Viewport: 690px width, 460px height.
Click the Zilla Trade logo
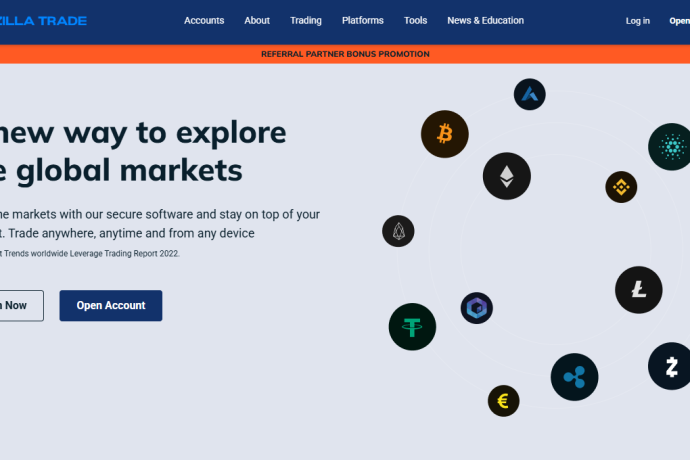(43, 21)
